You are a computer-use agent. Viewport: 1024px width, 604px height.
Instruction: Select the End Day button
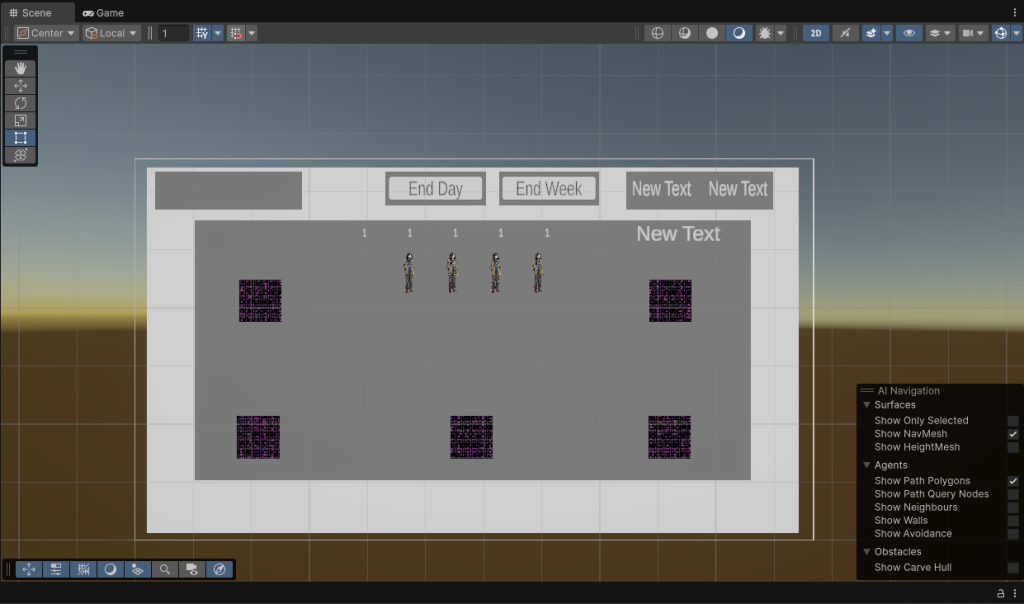point(436,189)
